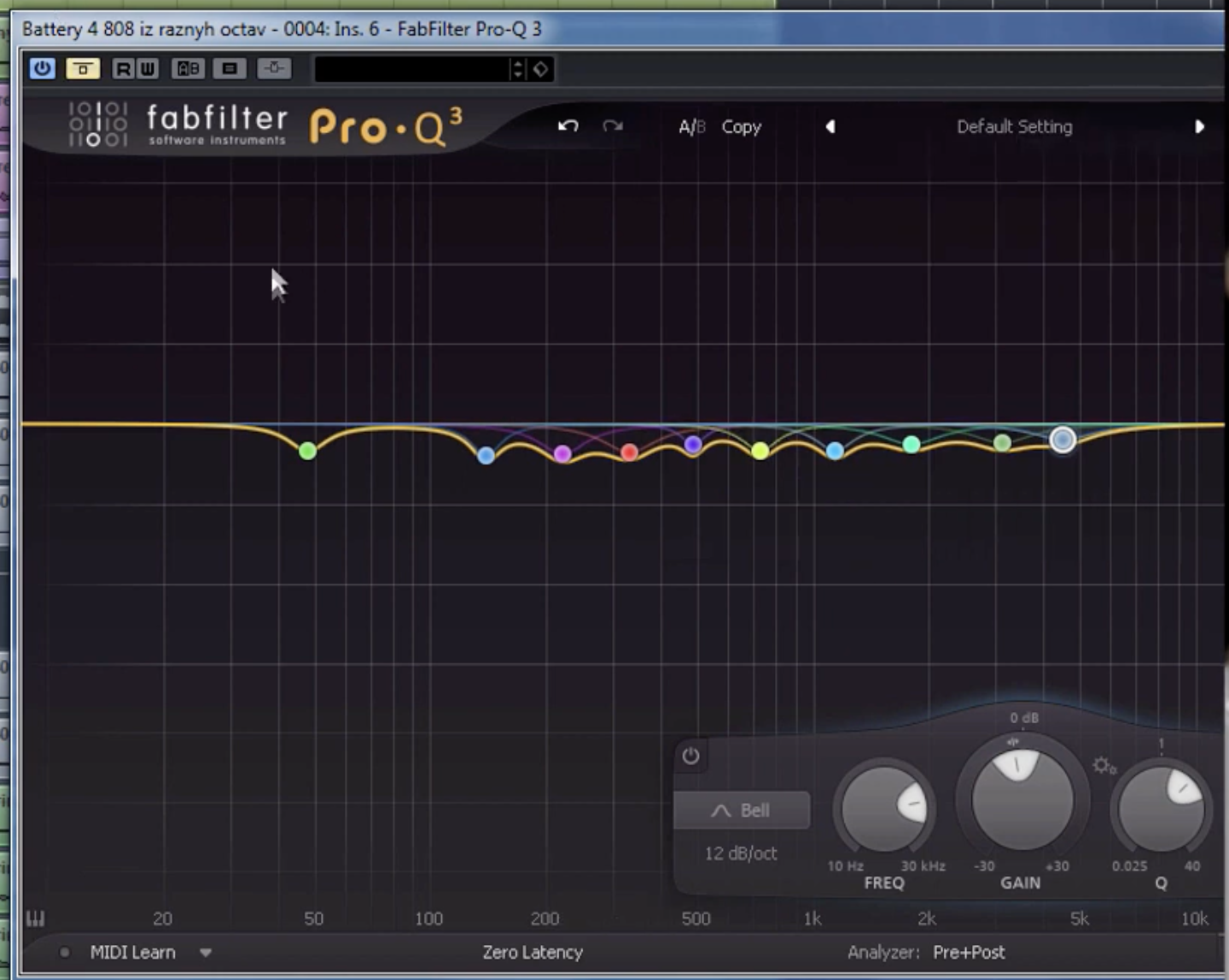This screenshot has width=1229, height=980.
Task: Undo the last EQ change
Action: tap(568, 126)
